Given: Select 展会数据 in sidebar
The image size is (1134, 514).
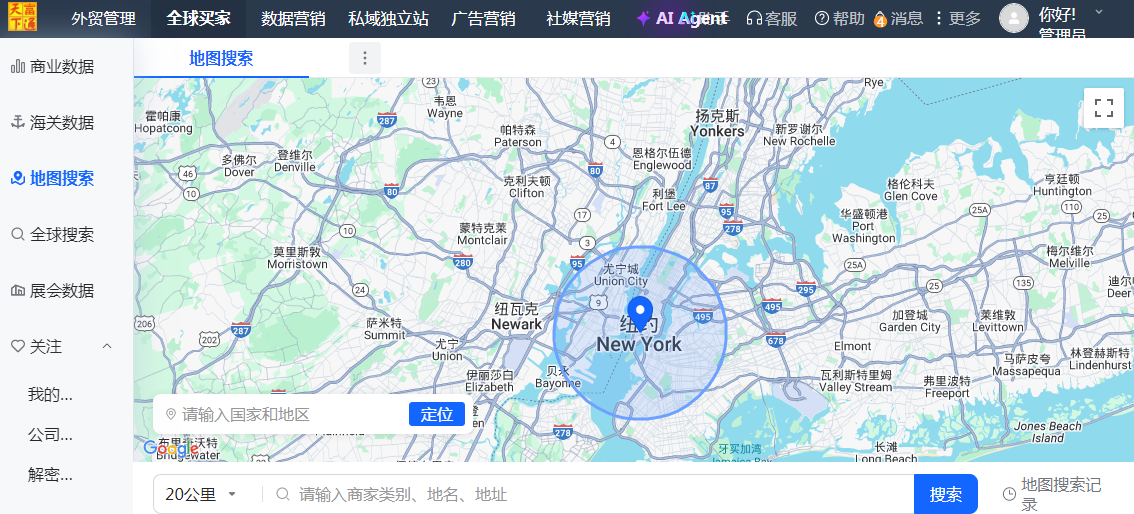Looking at the screenshot, I should [x=53, y=291].
